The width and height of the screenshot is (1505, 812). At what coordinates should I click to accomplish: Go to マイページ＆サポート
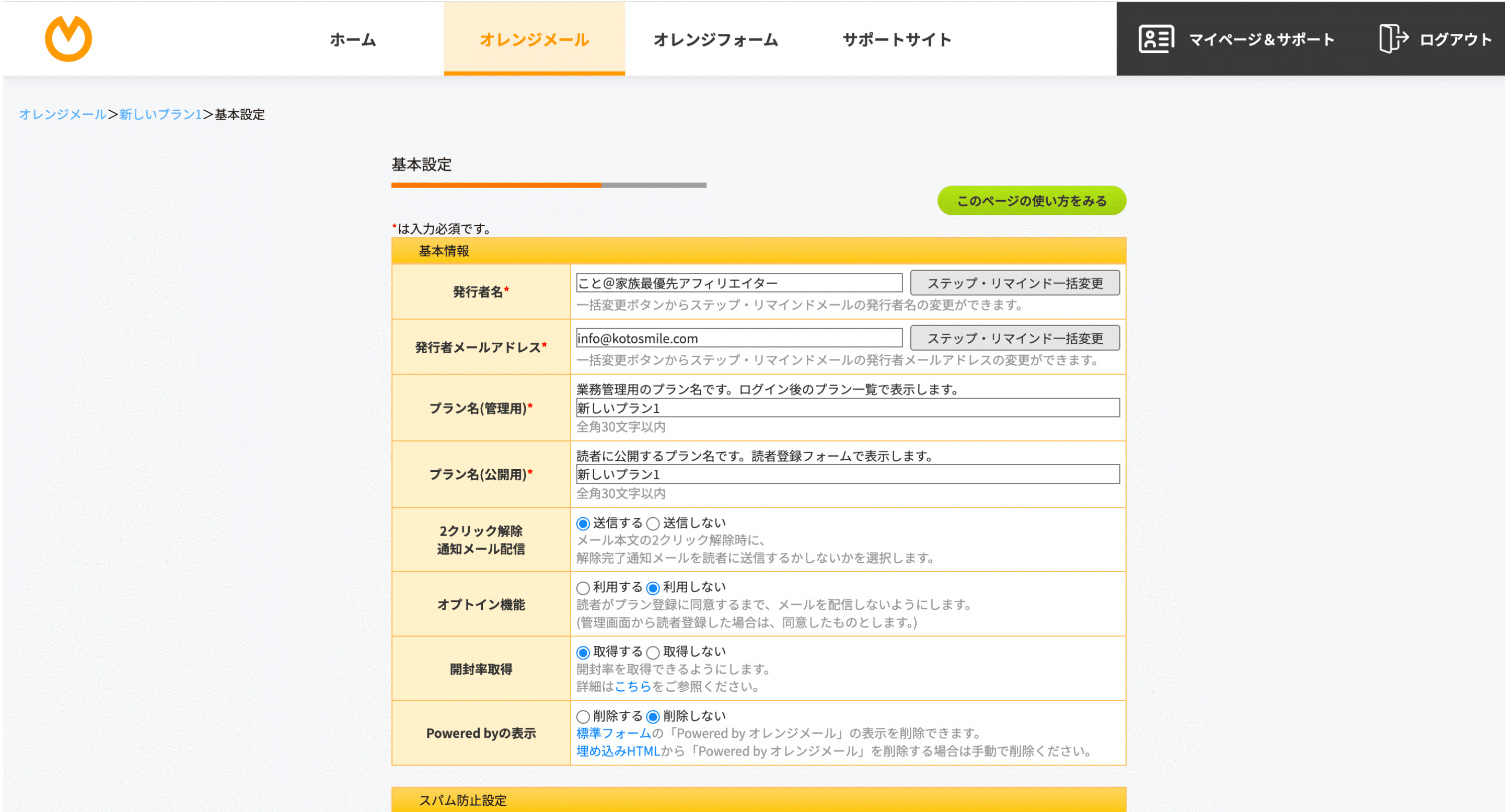pos(1261,39)
